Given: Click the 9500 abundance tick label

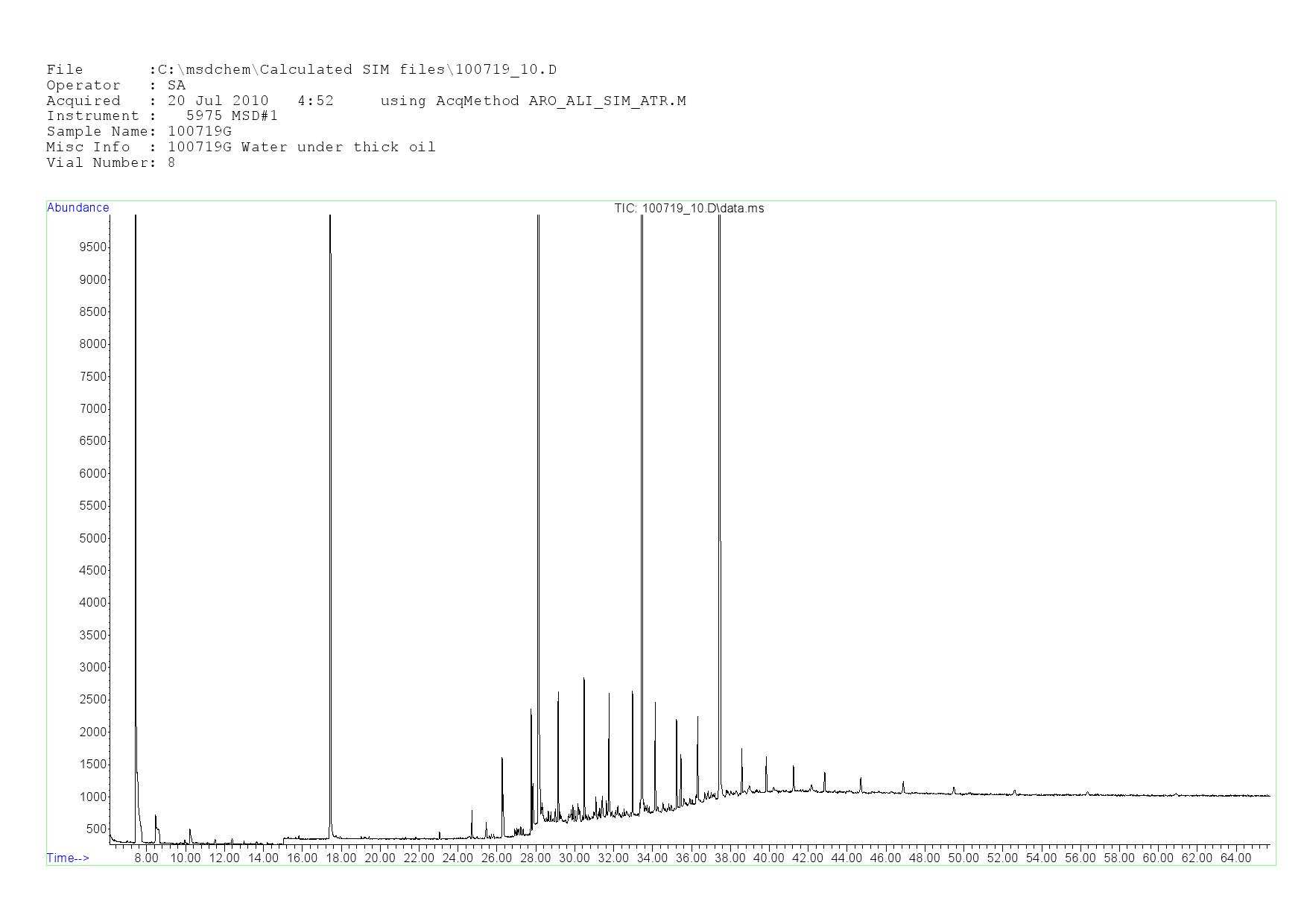Looking at the screenshot, I should (93, 247).
